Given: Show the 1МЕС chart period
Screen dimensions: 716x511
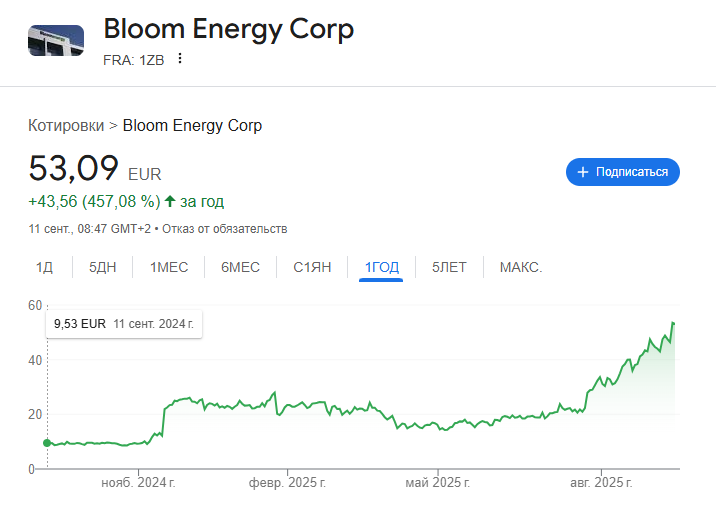Looking at the screenshot, I should pyautogui.click(x=169, y=267).
